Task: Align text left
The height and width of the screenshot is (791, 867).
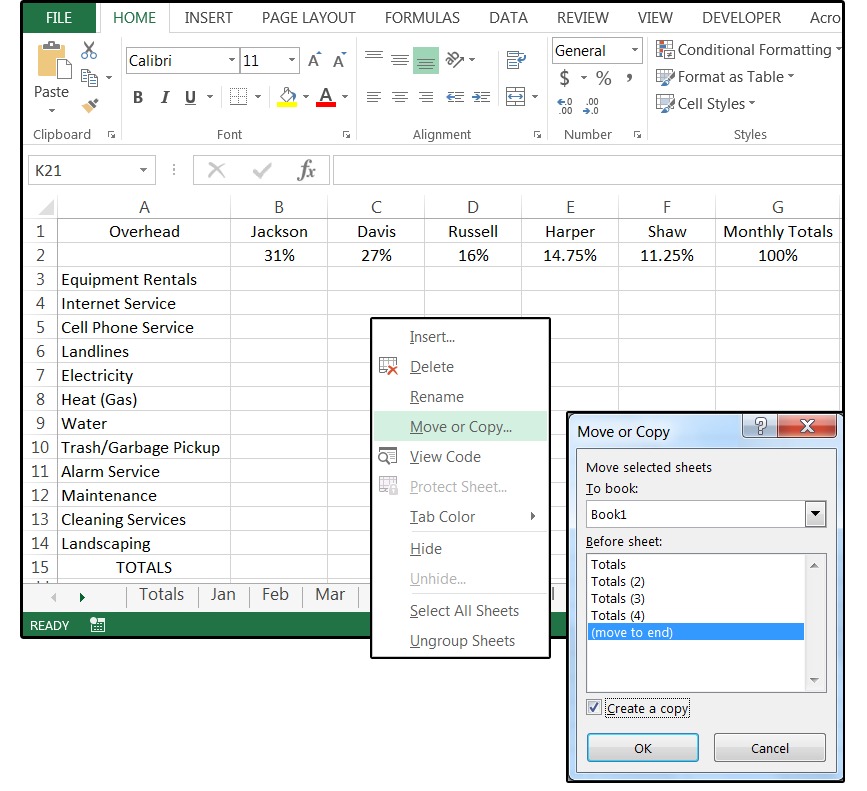Action: coord(374,97)
